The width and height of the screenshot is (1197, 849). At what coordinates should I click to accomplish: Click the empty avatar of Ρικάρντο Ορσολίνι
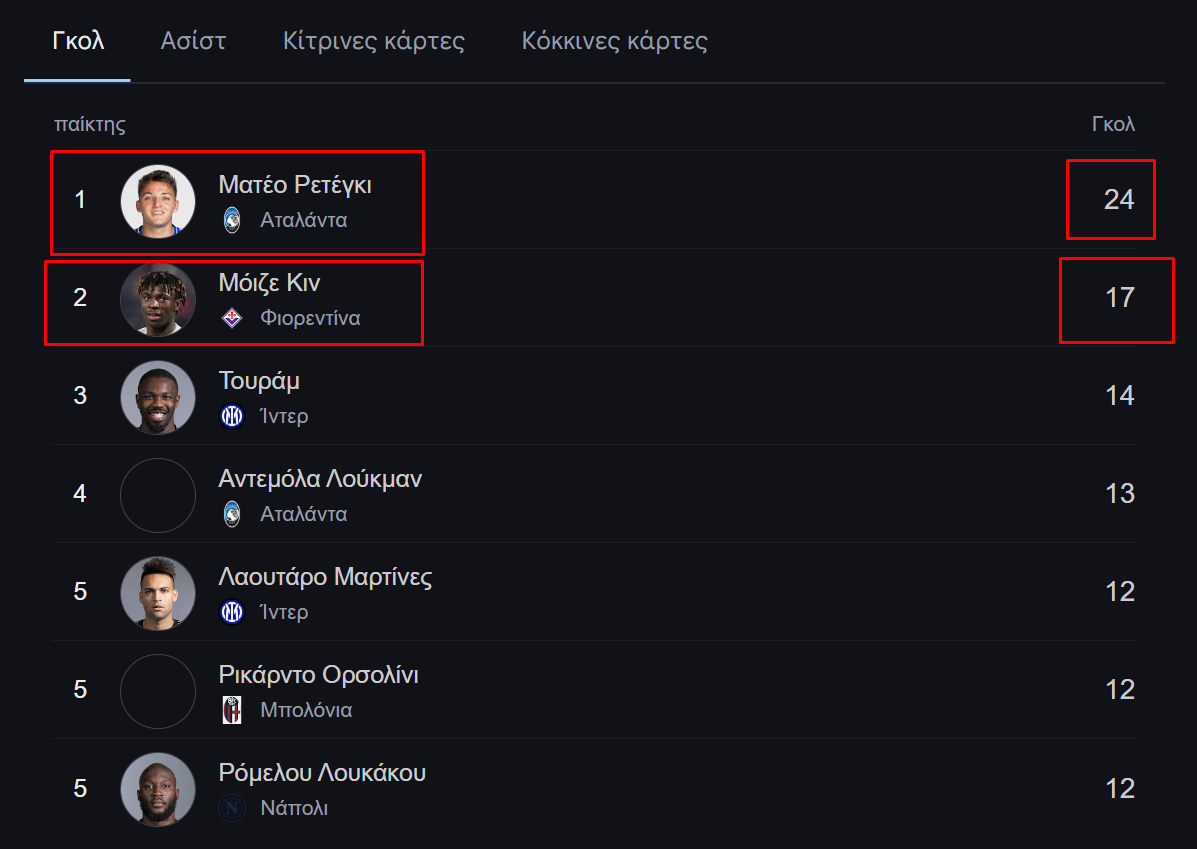pos(158,691)
